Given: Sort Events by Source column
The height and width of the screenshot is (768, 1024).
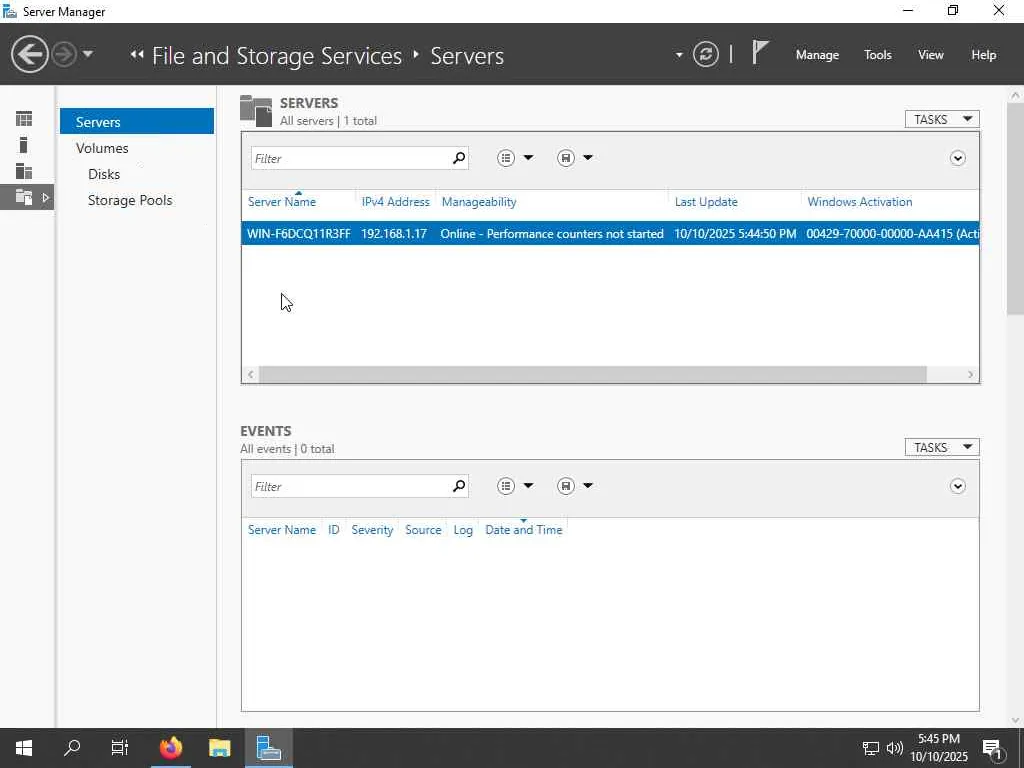Looking at the screenshot, I should tap(423, 530).
